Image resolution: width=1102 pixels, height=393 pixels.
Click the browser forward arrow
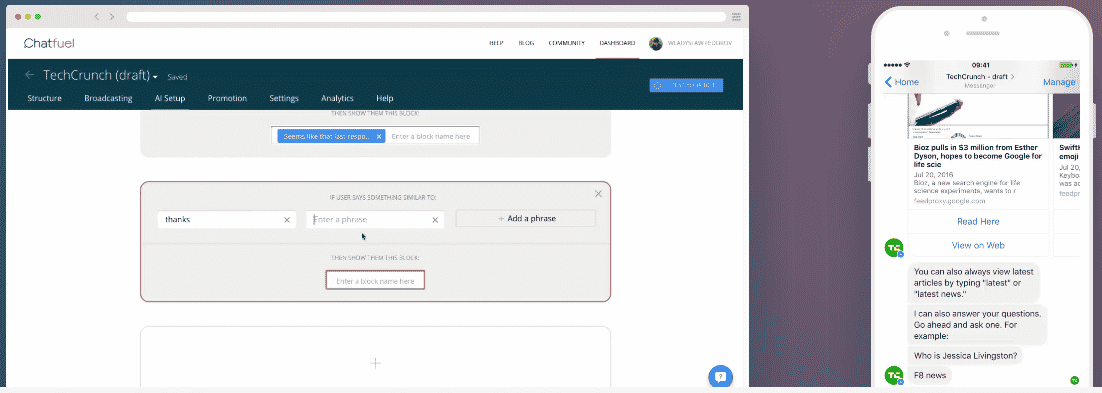[x=112, y=16]
